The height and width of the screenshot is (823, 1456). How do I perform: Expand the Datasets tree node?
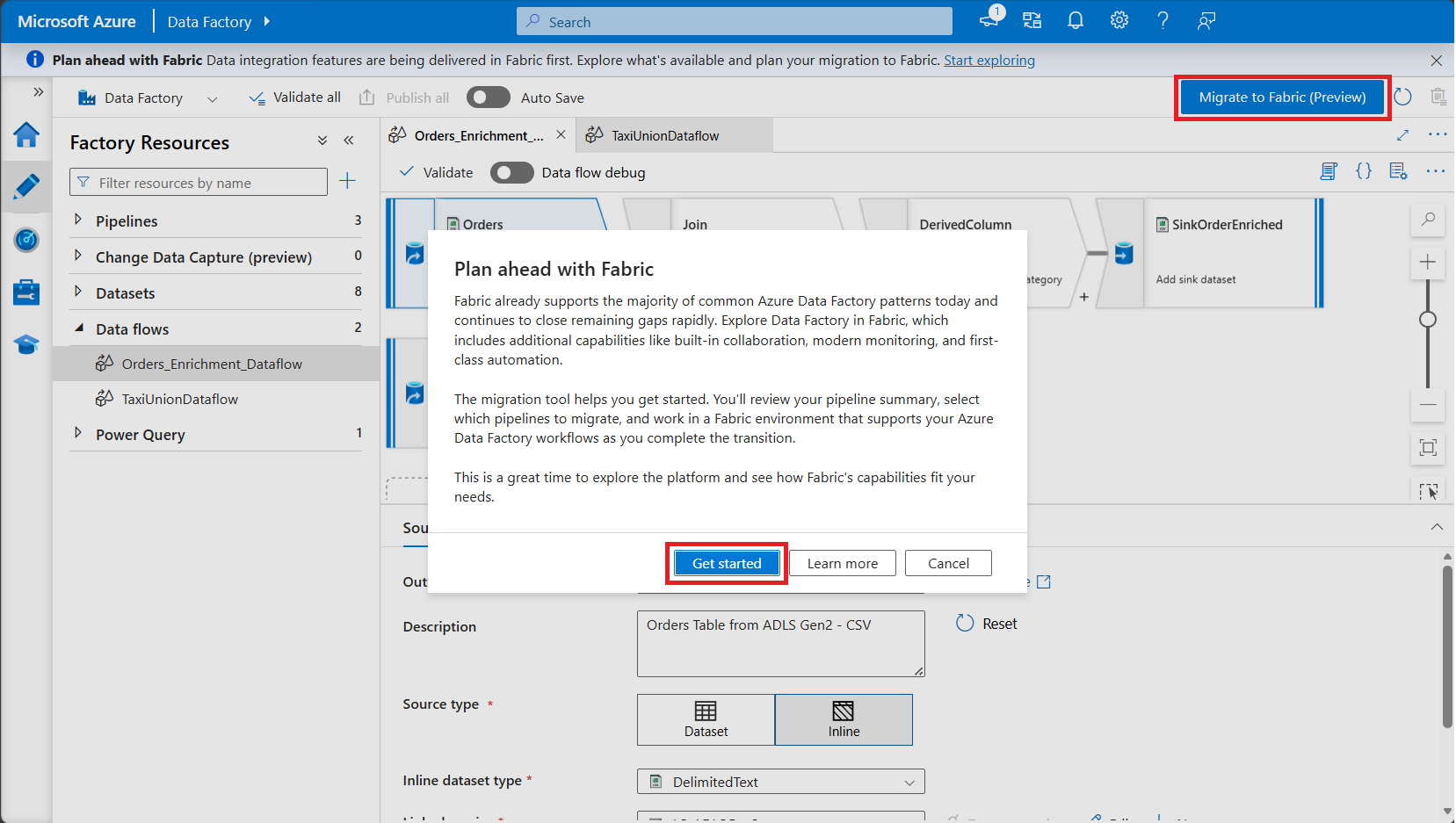(x=78, y=292)
